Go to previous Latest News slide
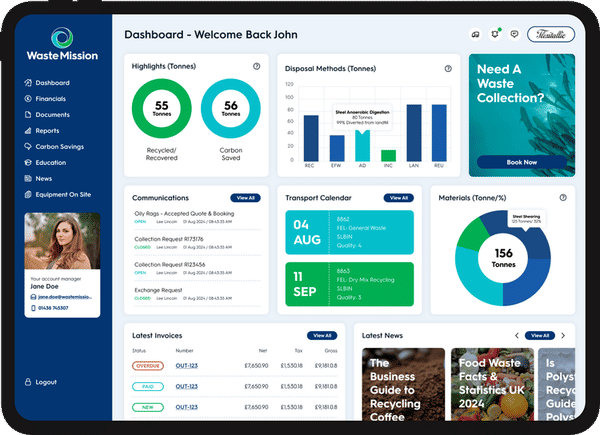This screenshot has width=600, height=435. tap(516, 335)
